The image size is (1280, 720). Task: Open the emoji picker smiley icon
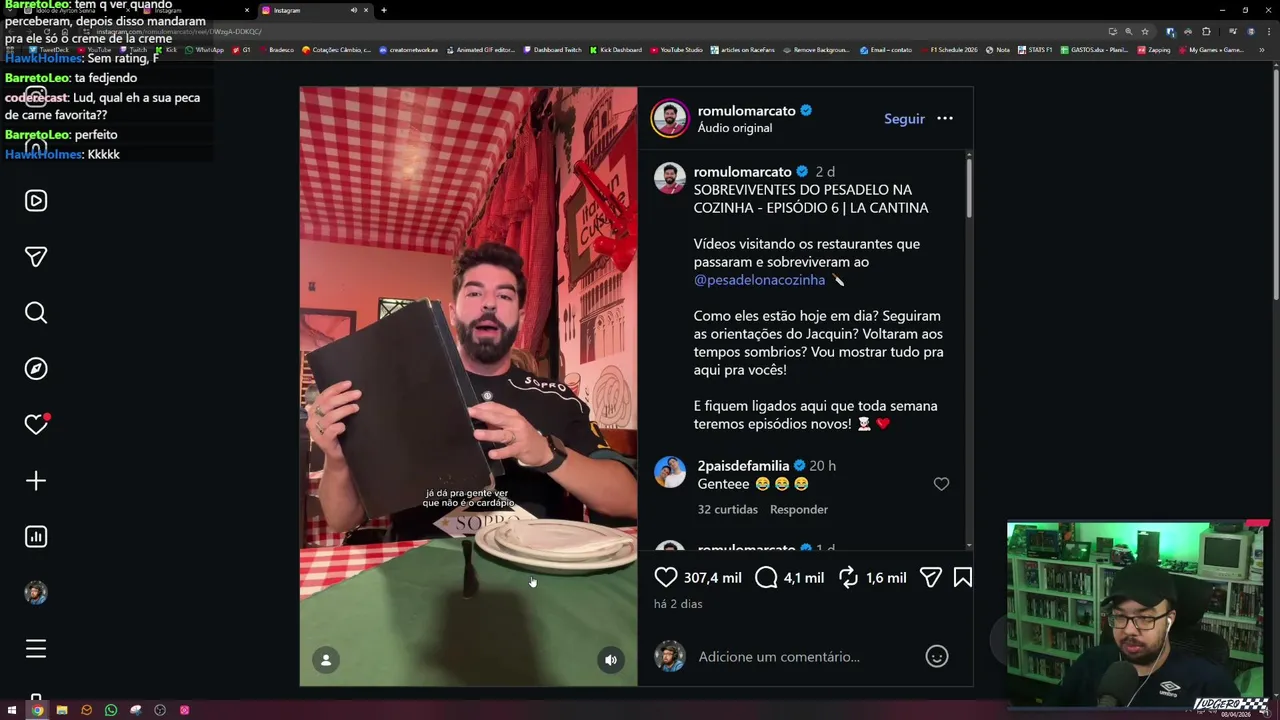[937, 656]
